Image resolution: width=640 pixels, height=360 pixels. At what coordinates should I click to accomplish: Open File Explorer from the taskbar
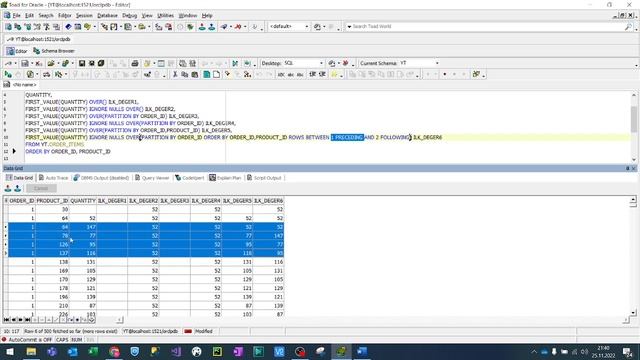(x=31, y=351)
